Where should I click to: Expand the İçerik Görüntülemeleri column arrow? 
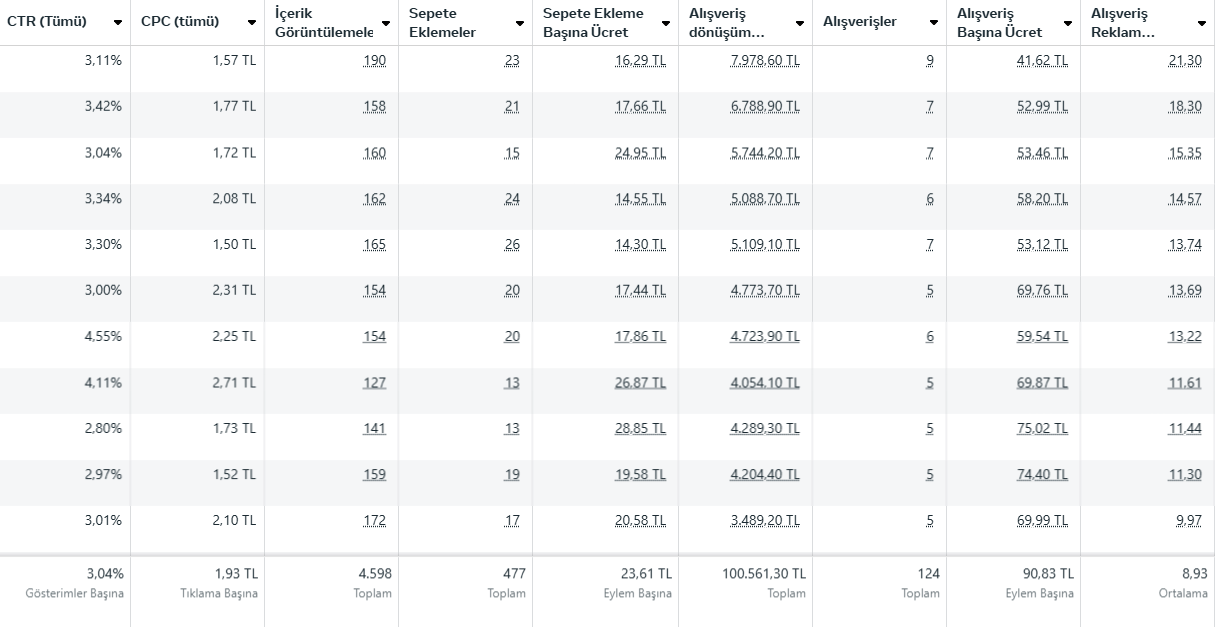(386, 23)
